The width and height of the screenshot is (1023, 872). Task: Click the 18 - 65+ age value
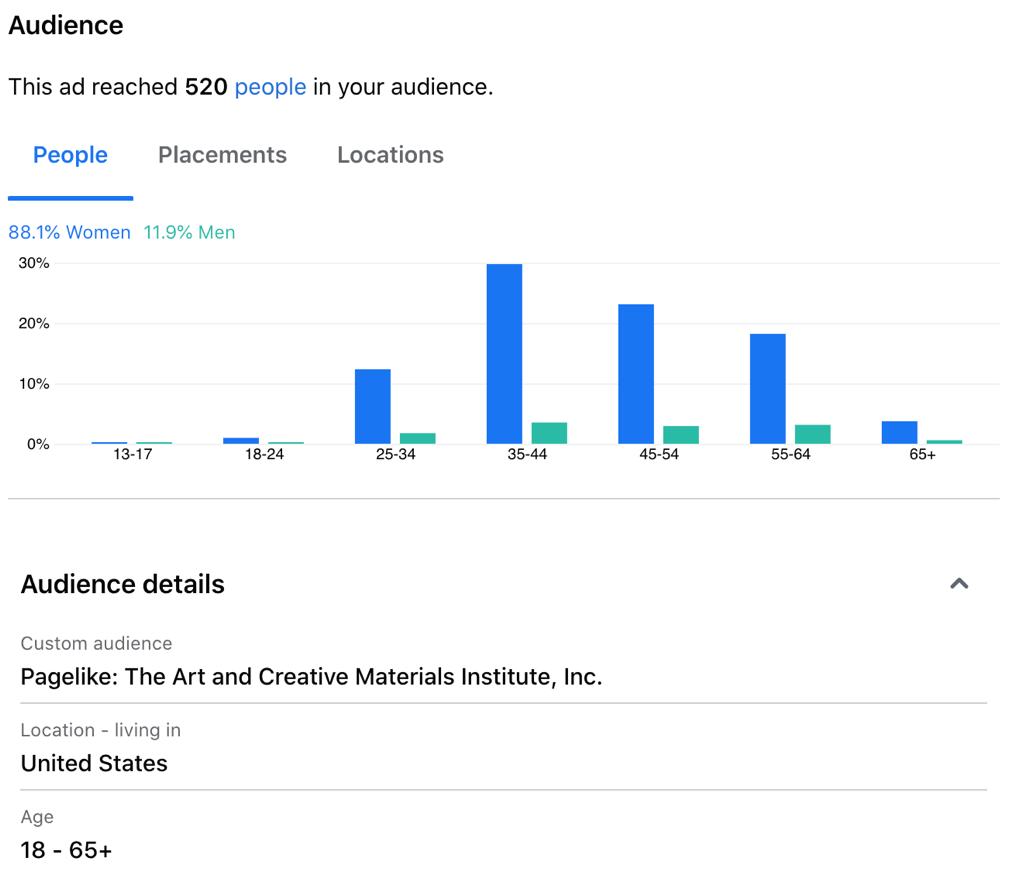66,850
